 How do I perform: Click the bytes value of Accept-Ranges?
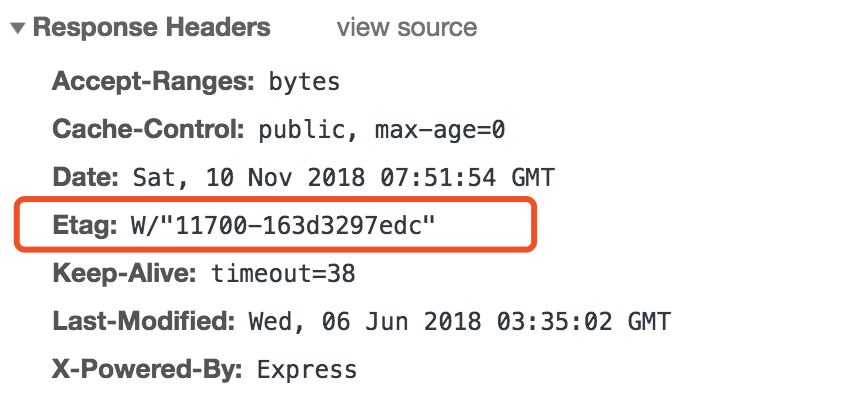point(305,82)
